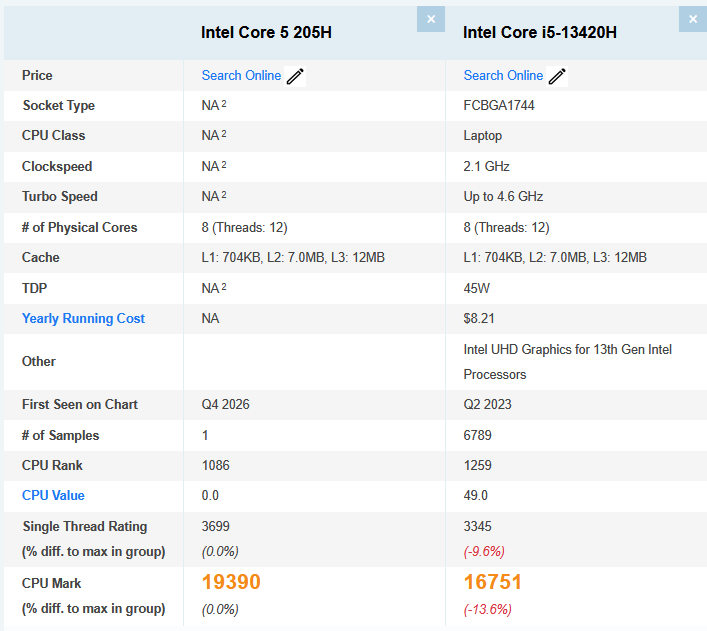Click the First Seen on Chart label
Screen dimensions: 707x631
[x=80, y=404]
